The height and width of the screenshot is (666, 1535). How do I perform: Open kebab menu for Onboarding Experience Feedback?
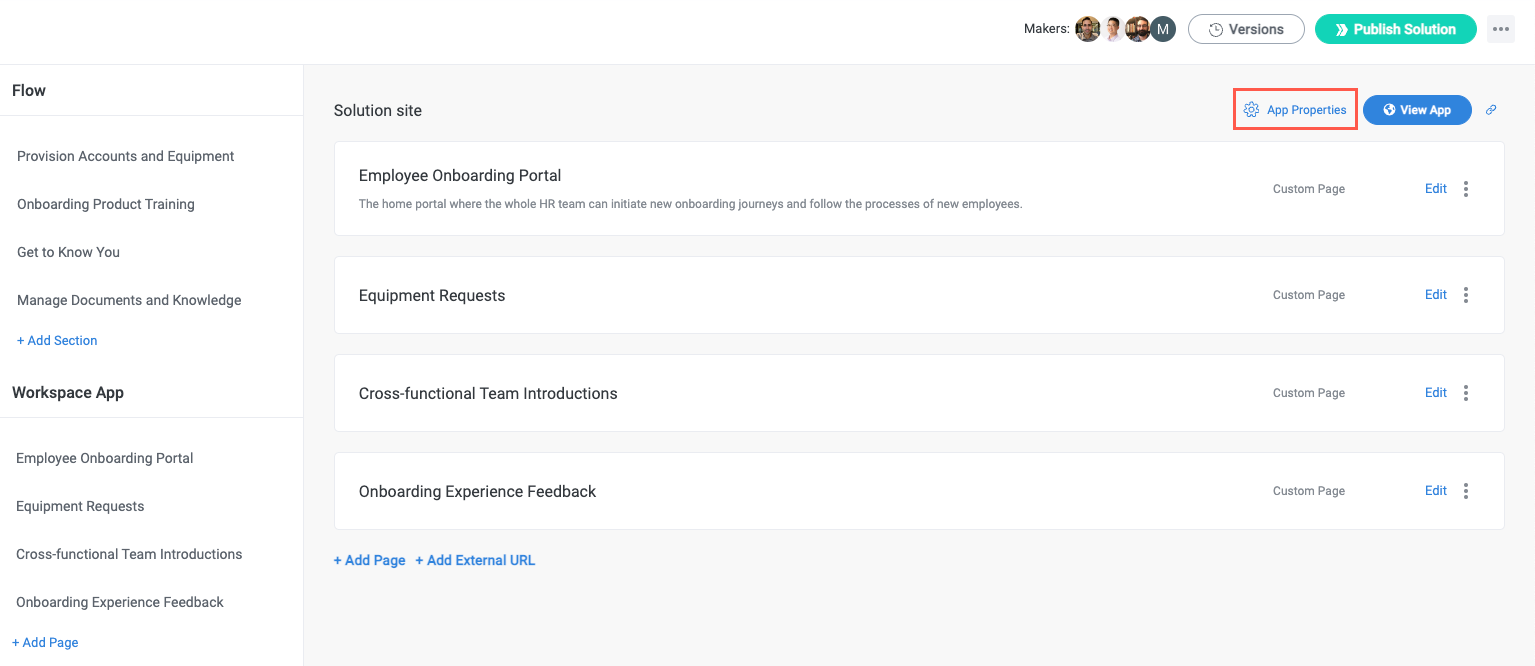[x=1466, y=490]
